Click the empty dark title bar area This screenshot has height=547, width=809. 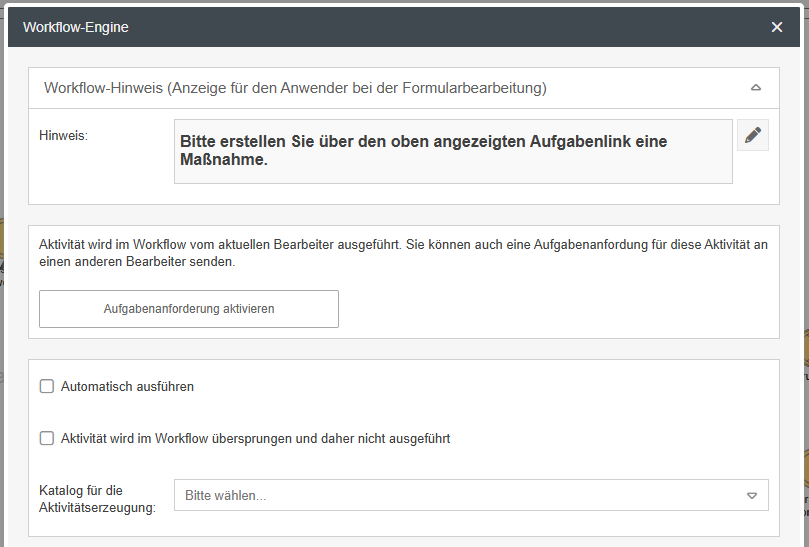pos(450,27)
